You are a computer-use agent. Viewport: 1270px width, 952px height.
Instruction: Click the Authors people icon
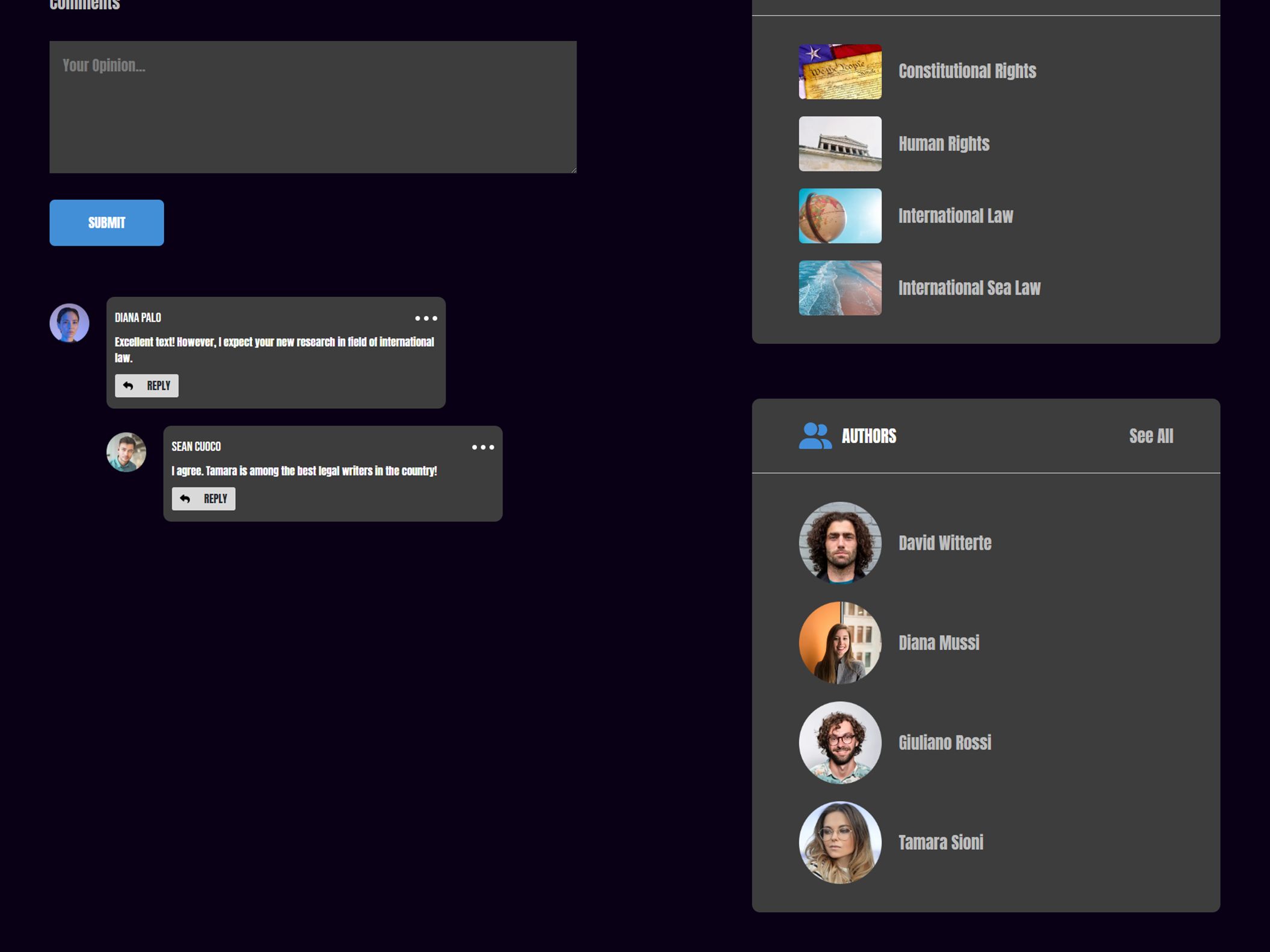(x=814, y=436)
